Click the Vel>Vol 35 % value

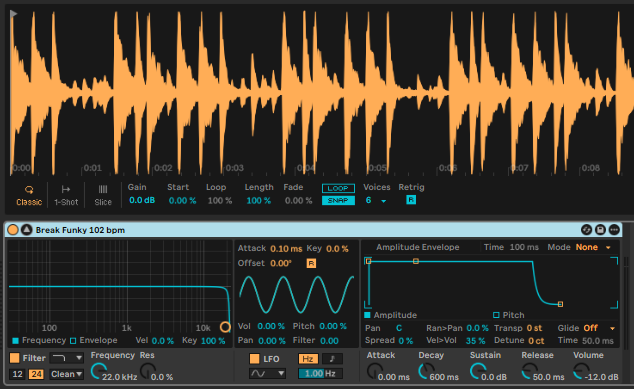475,340
